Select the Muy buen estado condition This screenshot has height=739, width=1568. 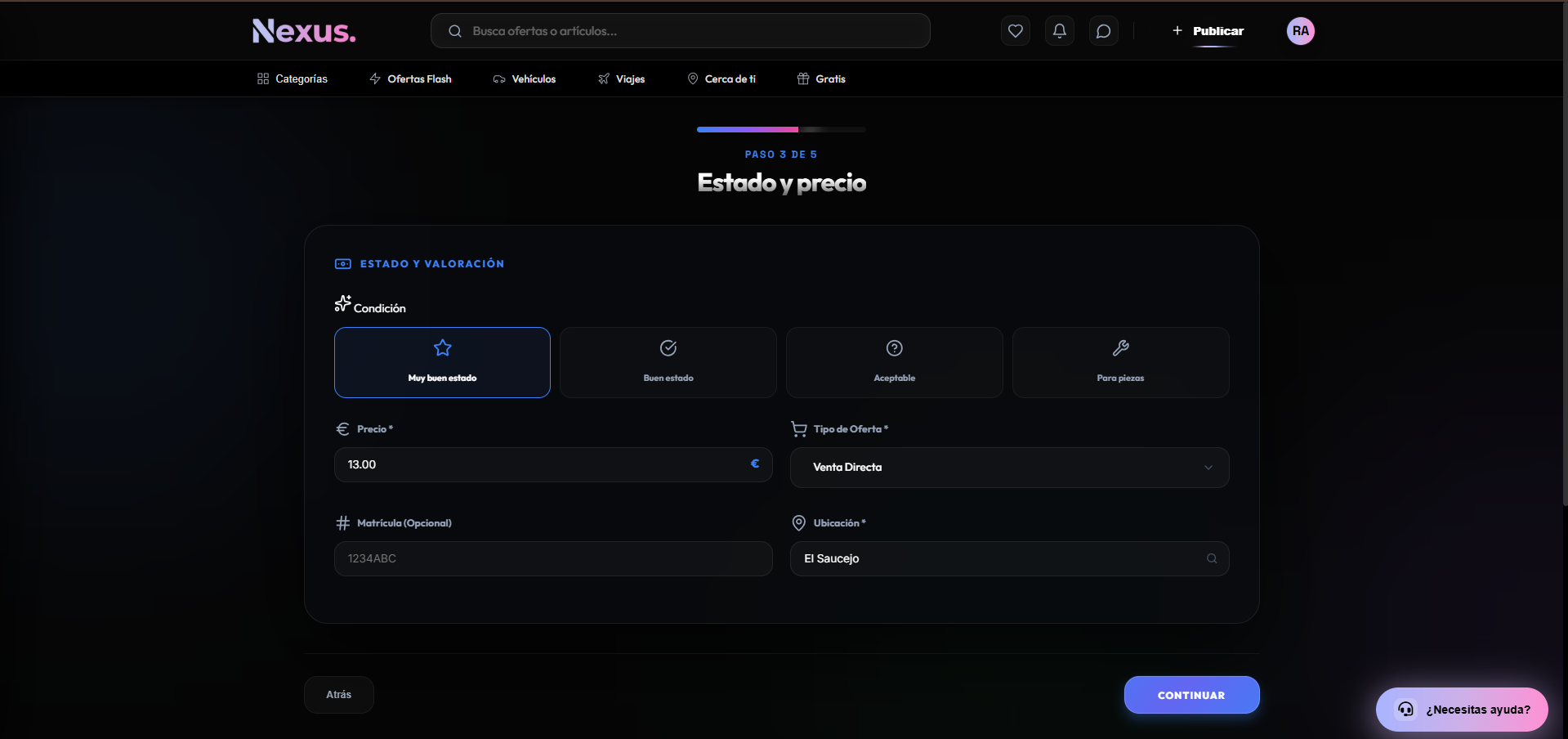[x=442, y=362]
